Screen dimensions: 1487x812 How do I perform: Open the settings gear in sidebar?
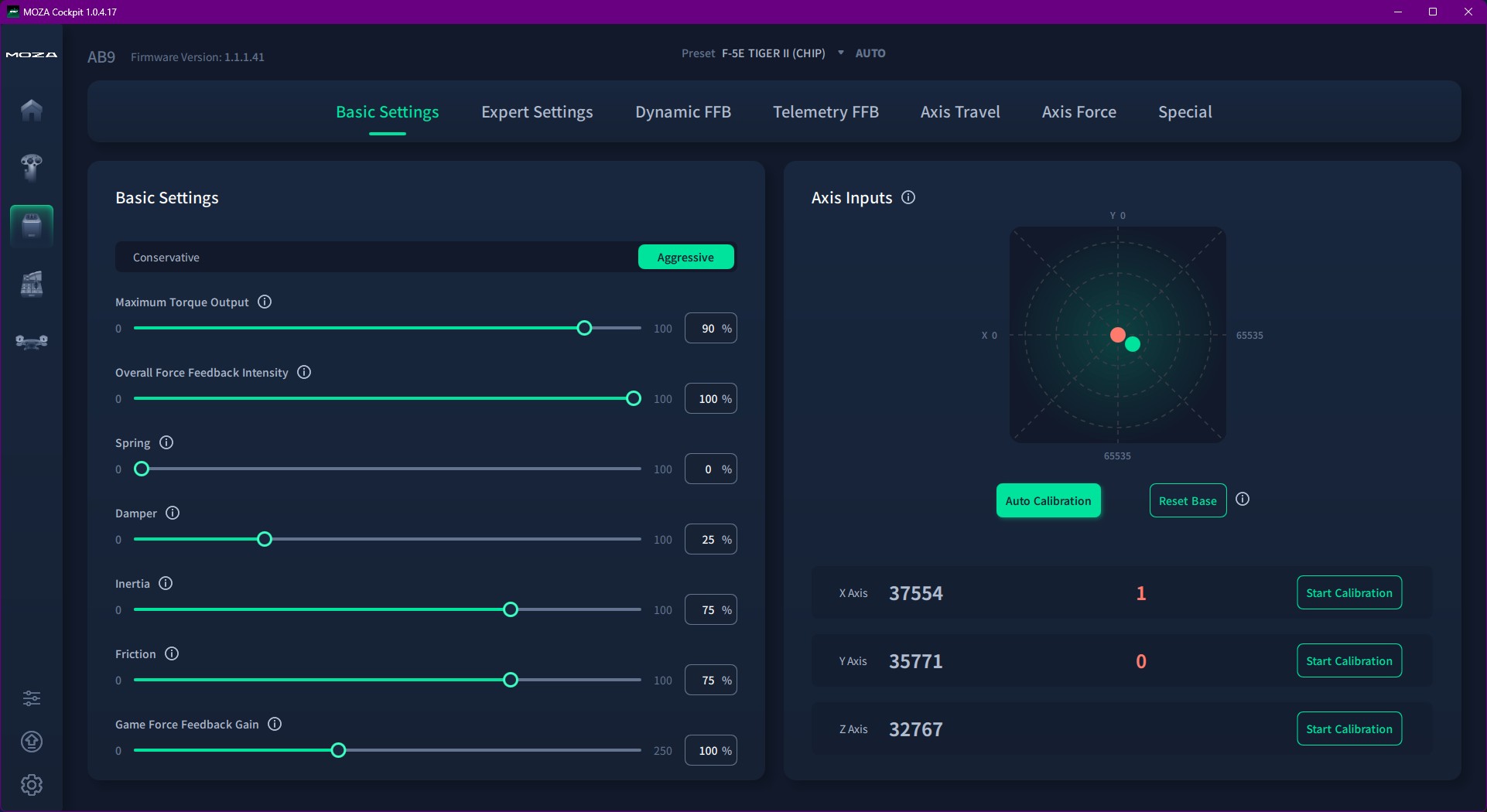tap(32, 785)
